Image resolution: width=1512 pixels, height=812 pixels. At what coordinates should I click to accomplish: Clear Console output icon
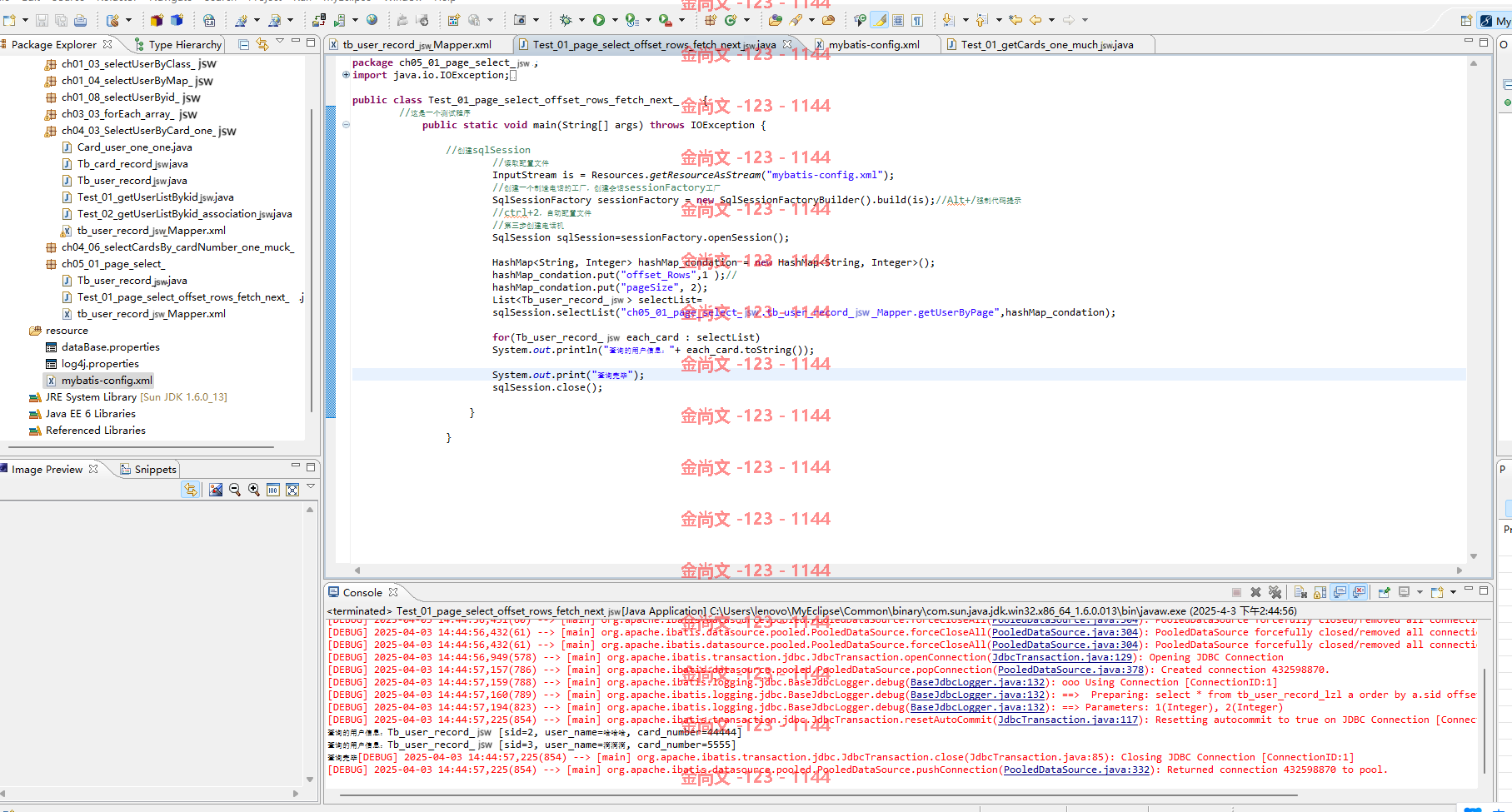click(1300, 592)
